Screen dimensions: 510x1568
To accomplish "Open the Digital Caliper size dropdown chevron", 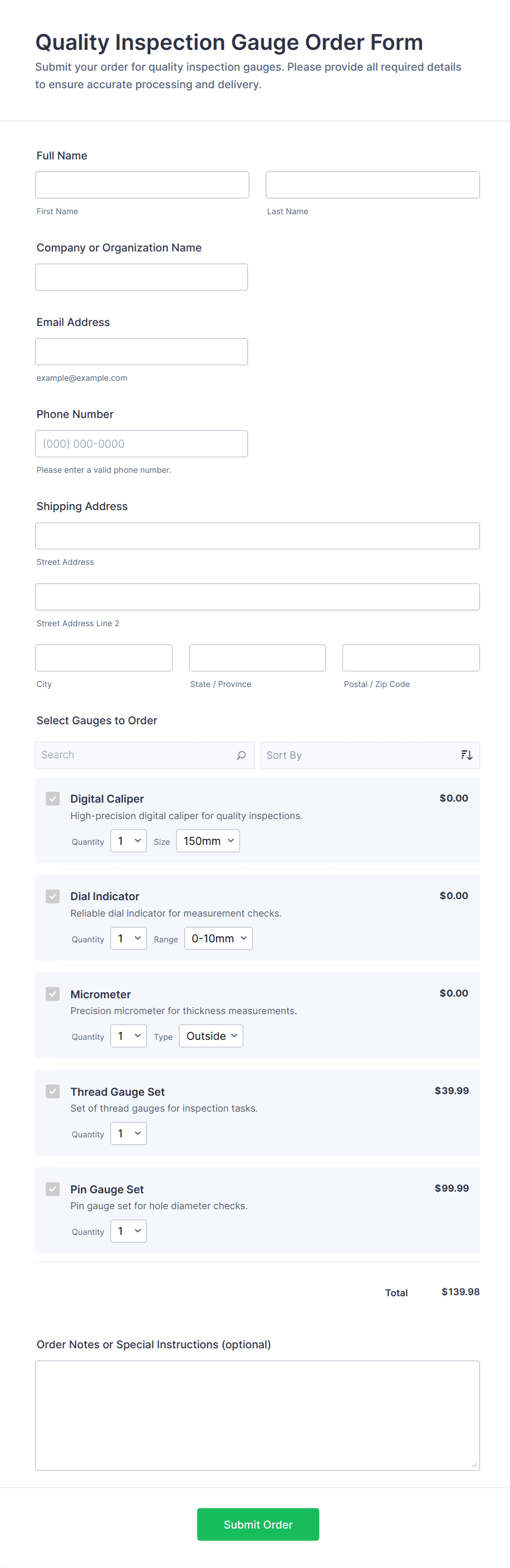I will click(x=231, y=840).
